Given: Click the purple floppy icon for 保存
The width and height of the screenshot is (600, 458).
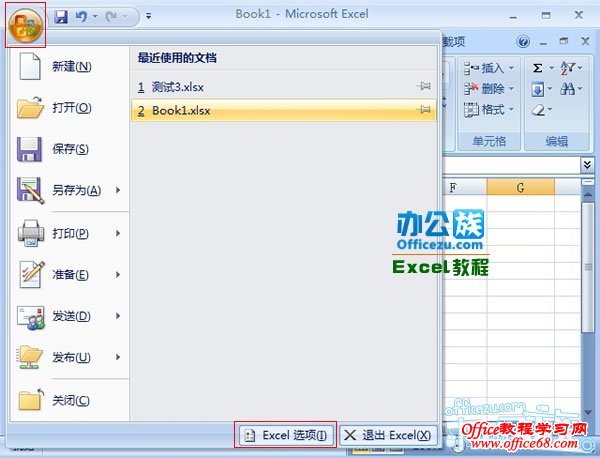Looking at the screenshot, I should coord(29,149).
